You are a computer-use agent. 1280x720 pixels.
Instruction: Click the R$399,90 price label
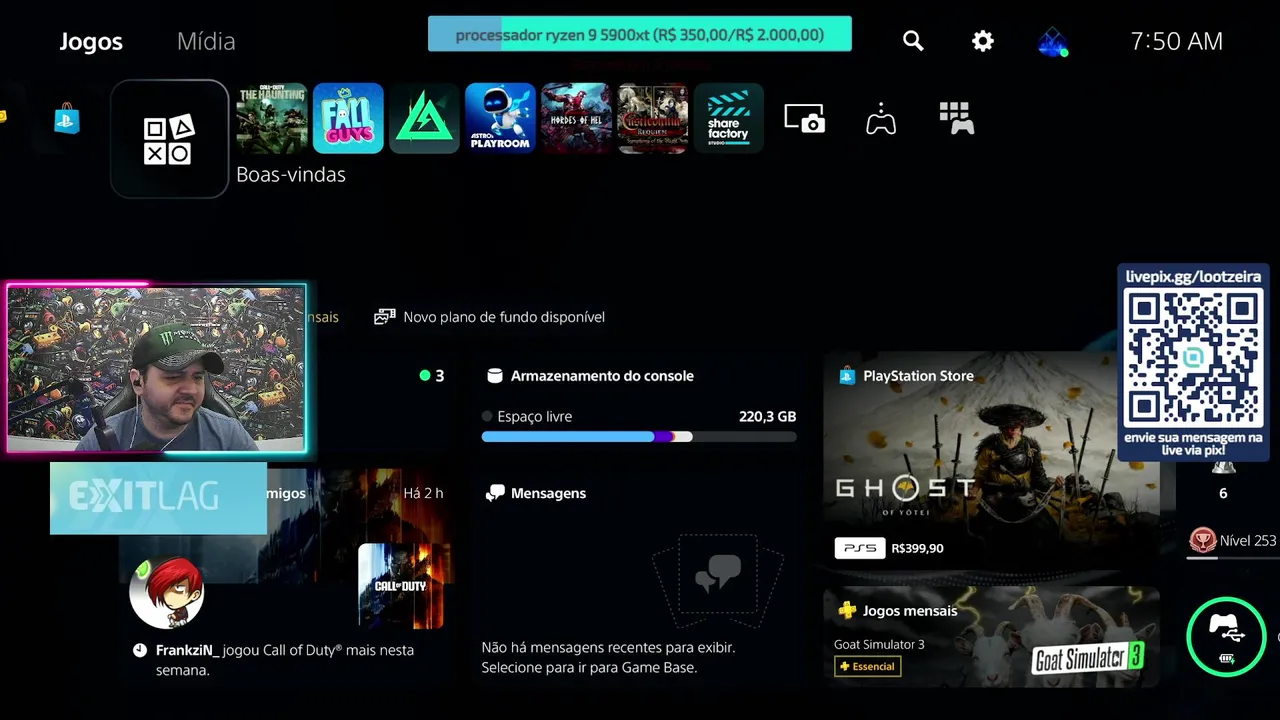[917, 548]
